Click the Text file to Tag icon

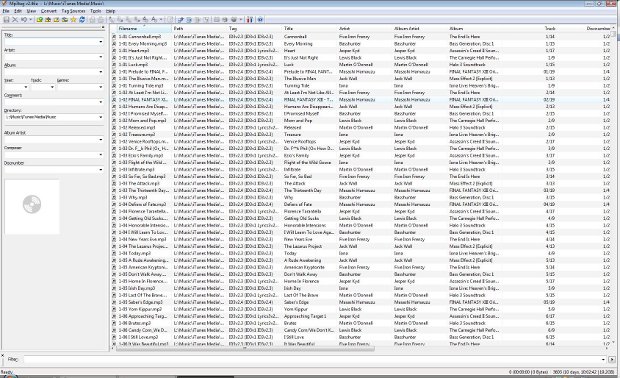(136, 19)
